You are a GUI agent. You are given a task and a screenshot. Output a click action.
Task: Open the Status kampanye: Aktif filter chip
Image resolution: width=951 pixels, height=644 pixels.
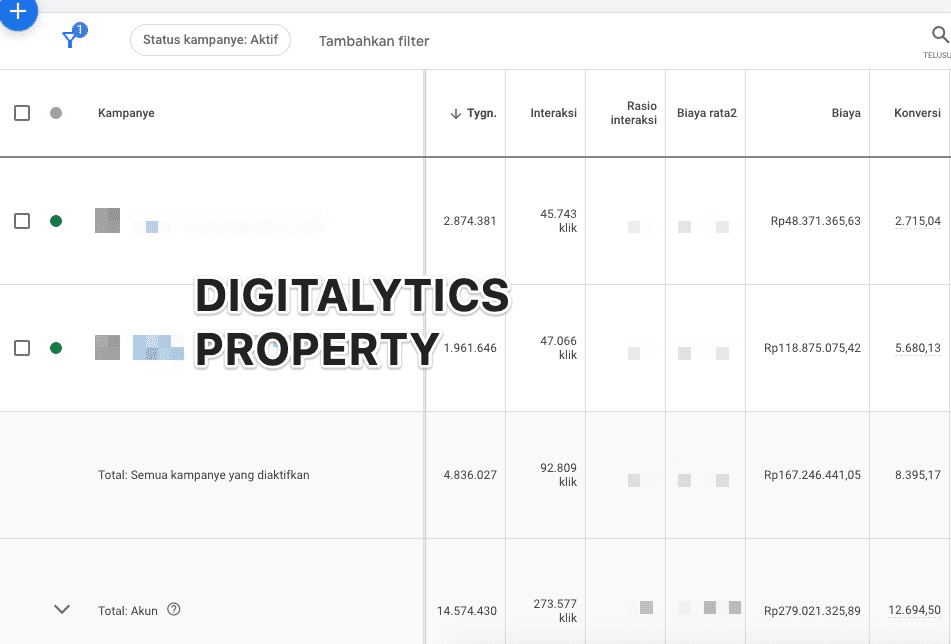pos(210,40)
